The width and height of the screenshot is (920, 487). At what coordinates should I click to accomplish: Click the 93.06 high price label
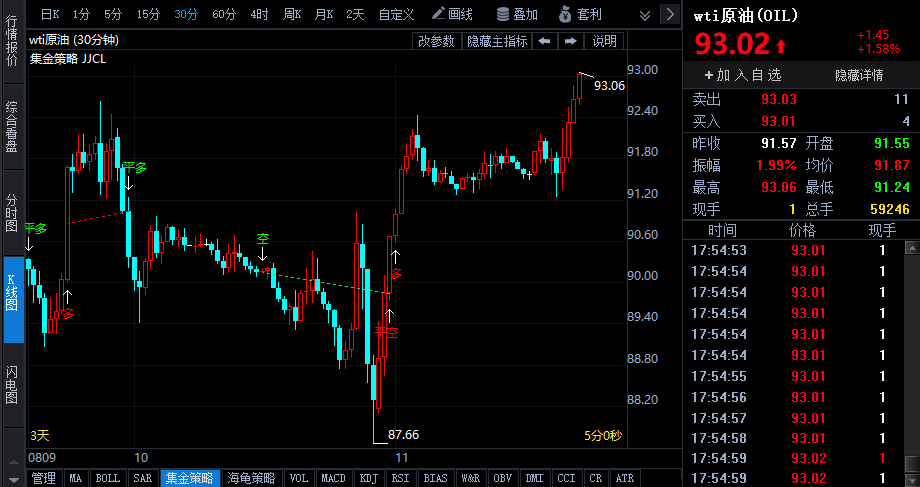click(609, 86)
